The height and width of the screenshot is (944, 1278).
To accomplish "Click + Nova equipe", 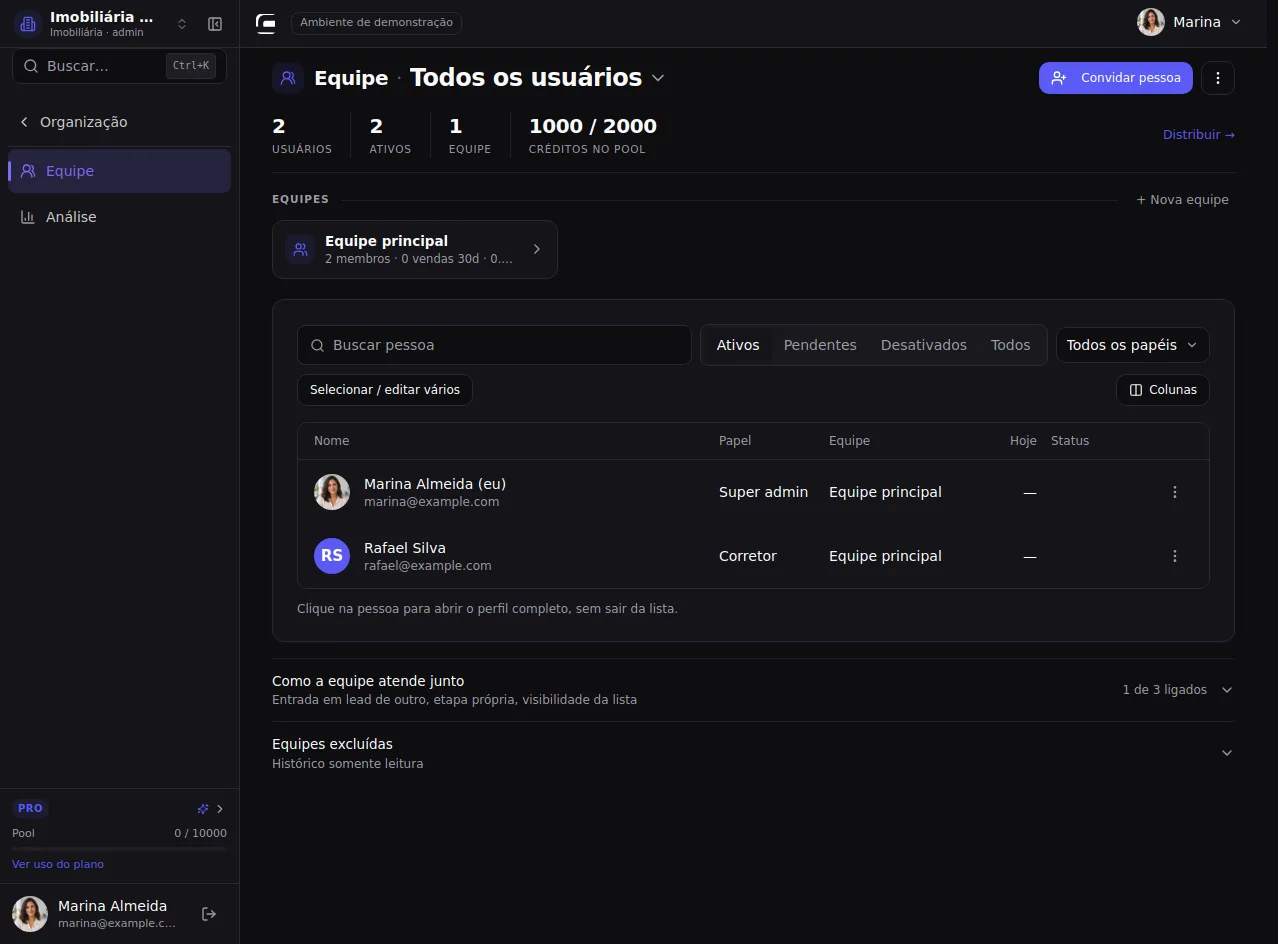I will (x=1183, y=200).
